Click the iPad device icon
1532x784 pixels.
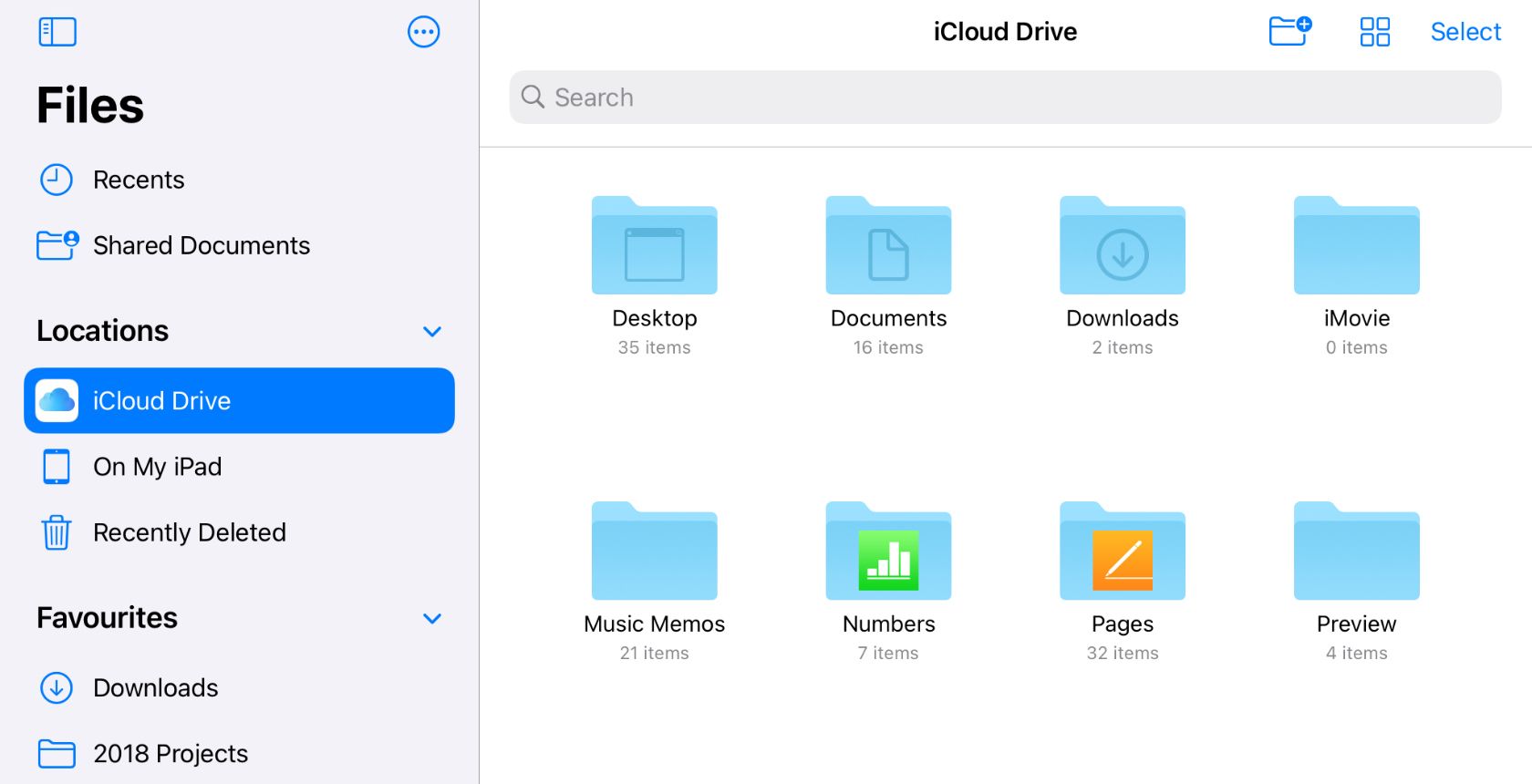point(57,467)
